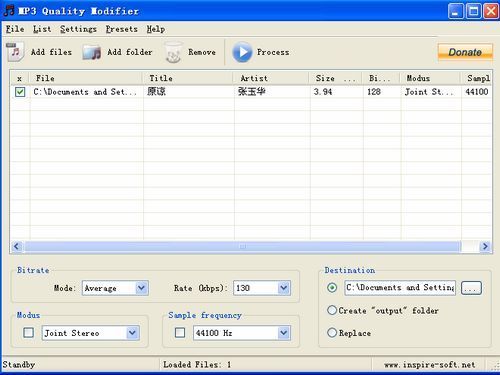500x375 pixels.
Task: Open the Help menu
Action: 156,29
